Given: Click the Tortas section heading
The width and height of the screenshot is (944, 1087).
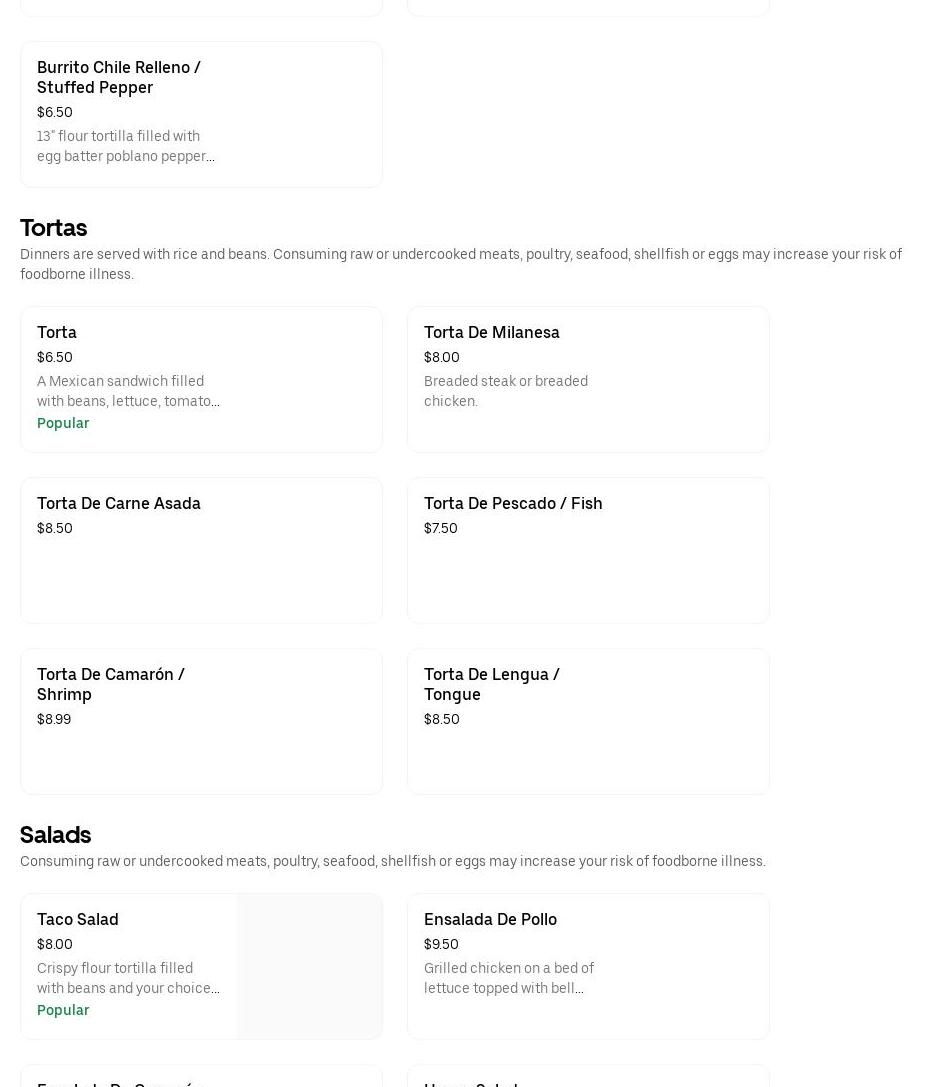Looking at the screenshot, I should (53, 228).
